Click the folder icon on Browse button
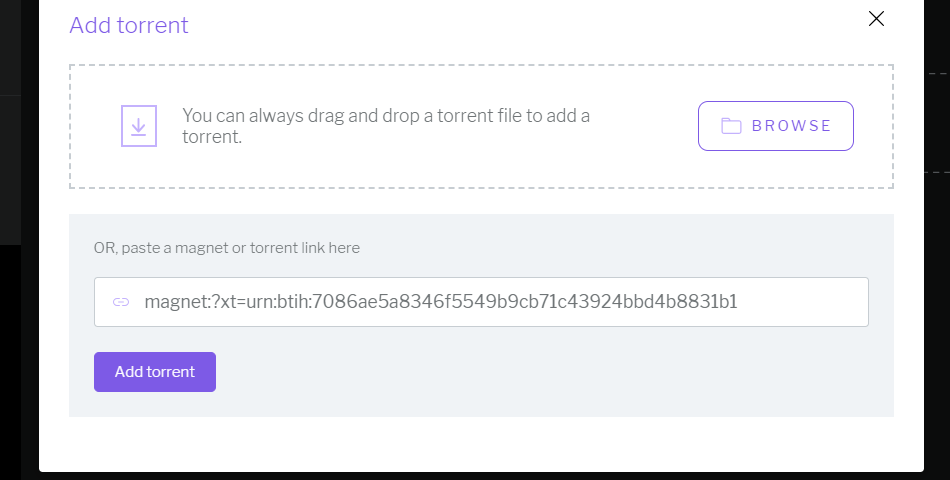Viewport: 950px width, 480px height. pyautogui.click(x=731, y=126)
